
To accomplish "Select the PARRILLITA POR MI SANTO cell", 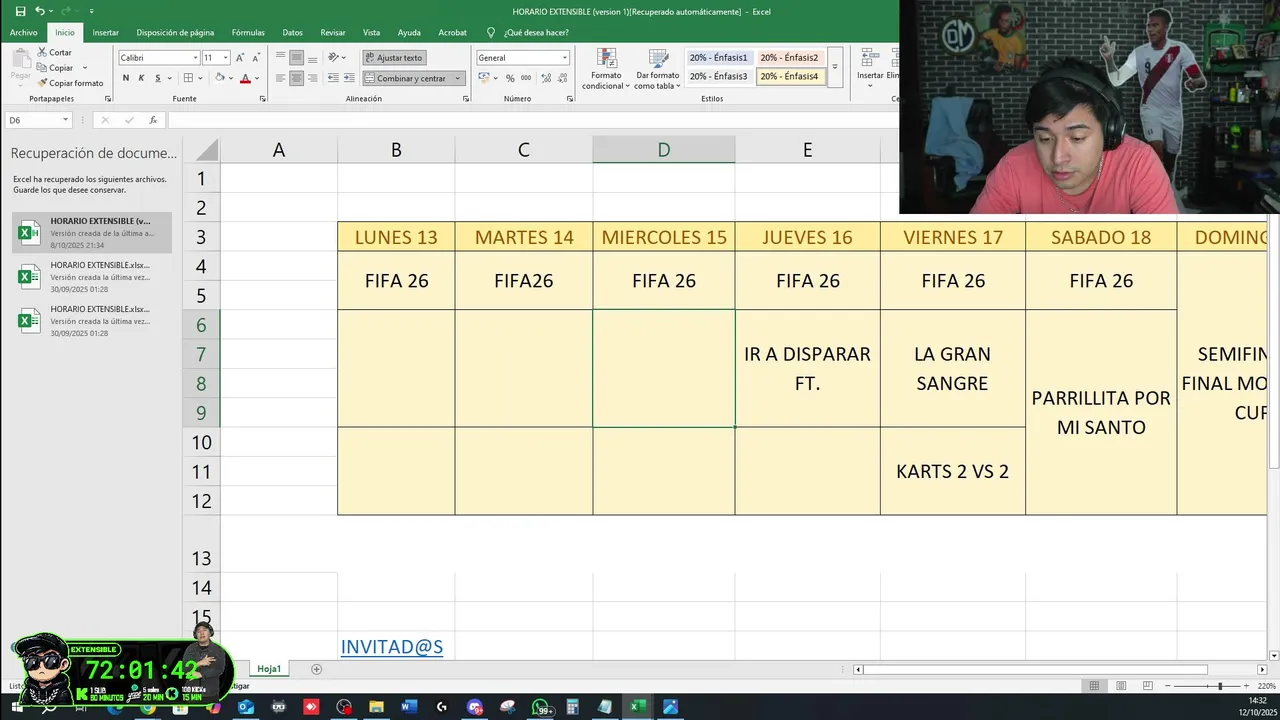I will (x=1101, y=412).
